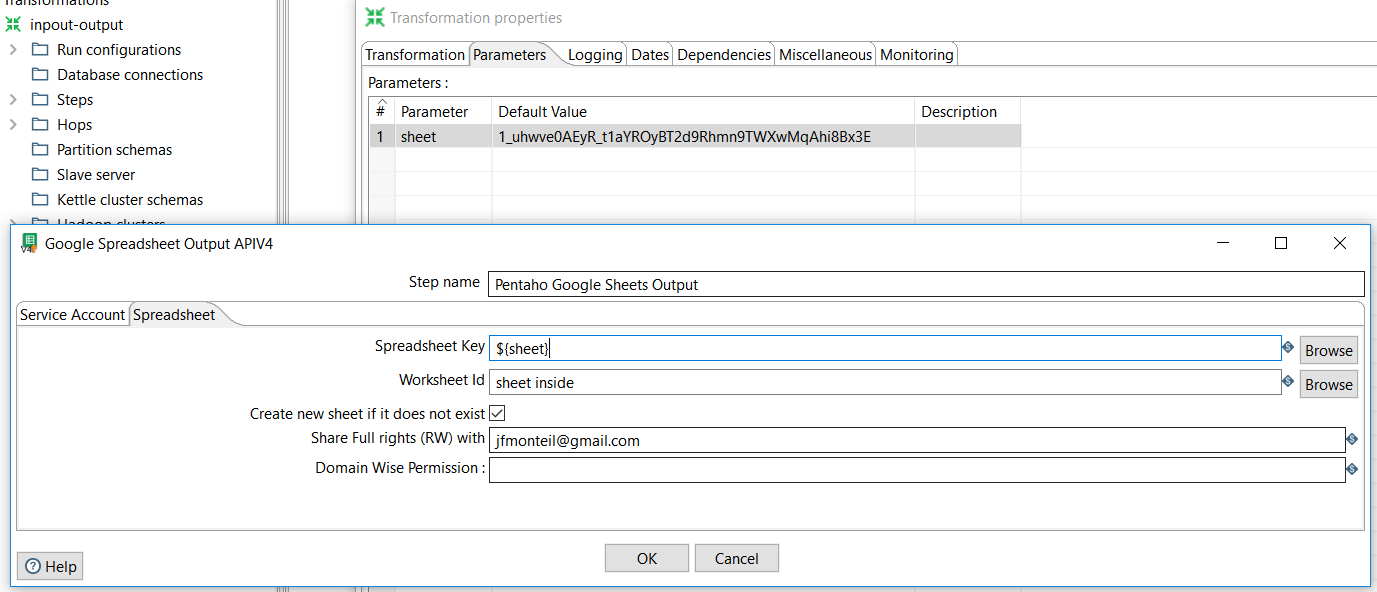The image size is (1377, 592).
Task: Select Parameters tab in properties
Action: 510,54
